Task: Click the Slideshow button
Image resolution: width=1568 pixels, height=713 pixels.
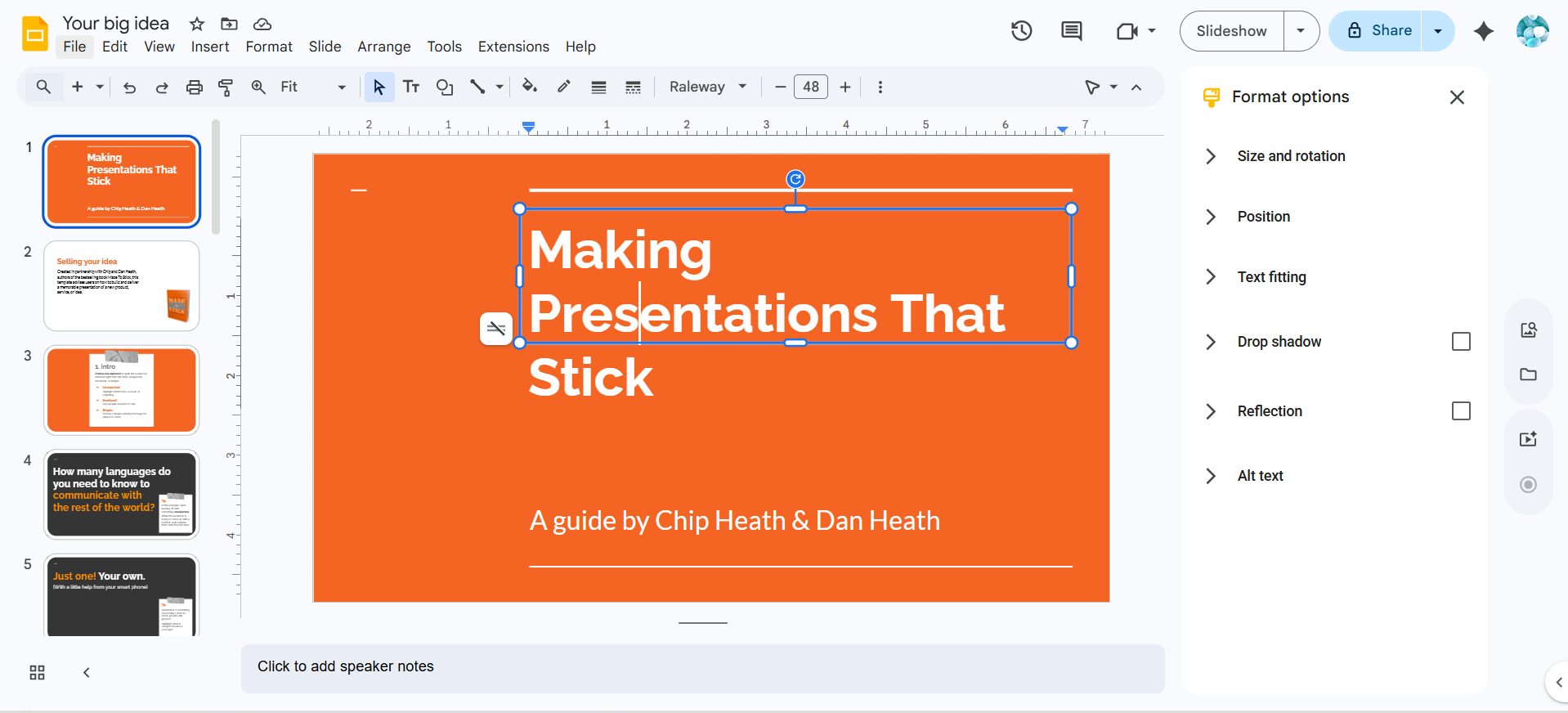Action: coord(1231,31)
